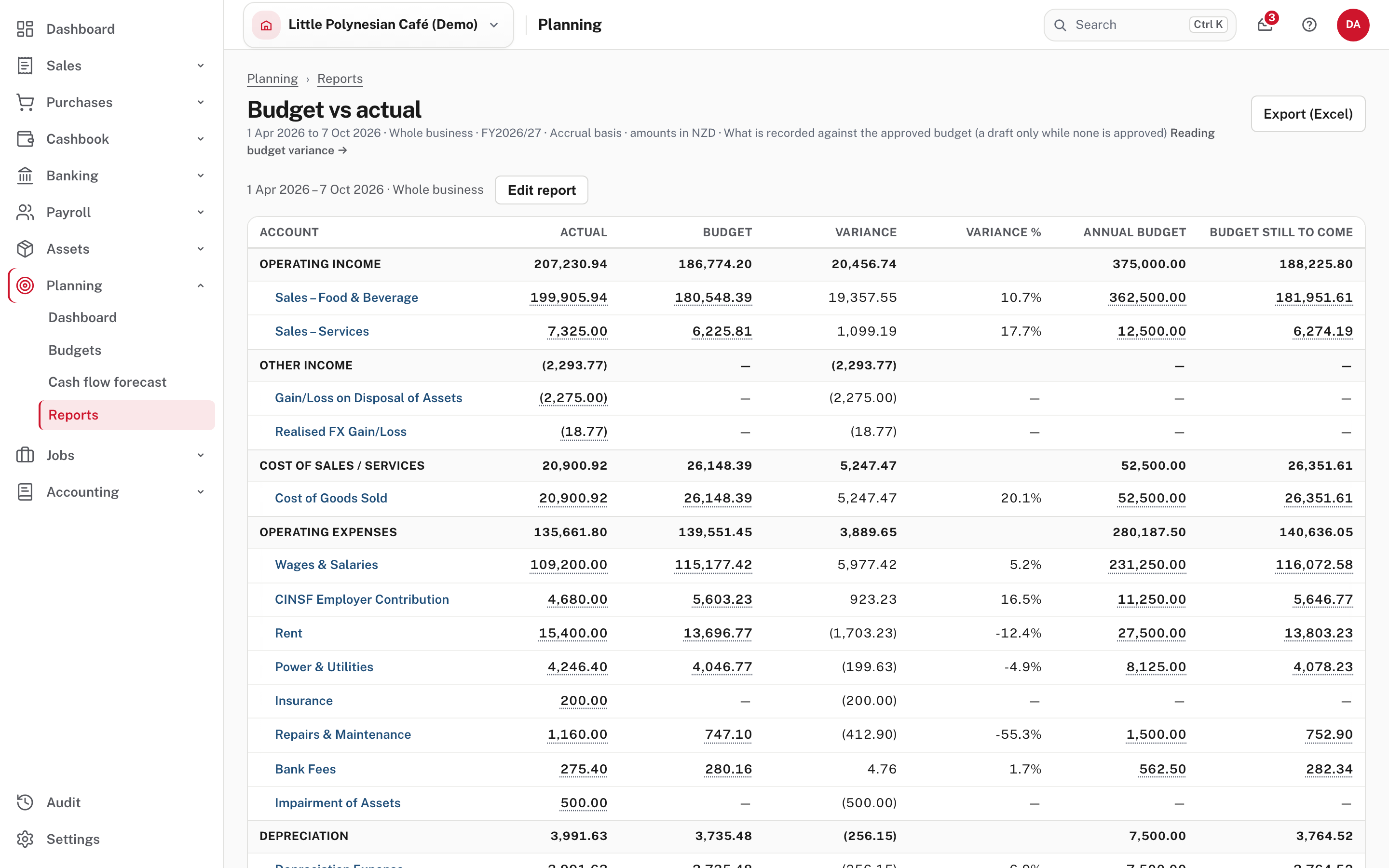Open Gain/Loss on Disposal of Assets account
Image resolution: width=1389 pixels, height=868 pixels.
pos(368,398)
